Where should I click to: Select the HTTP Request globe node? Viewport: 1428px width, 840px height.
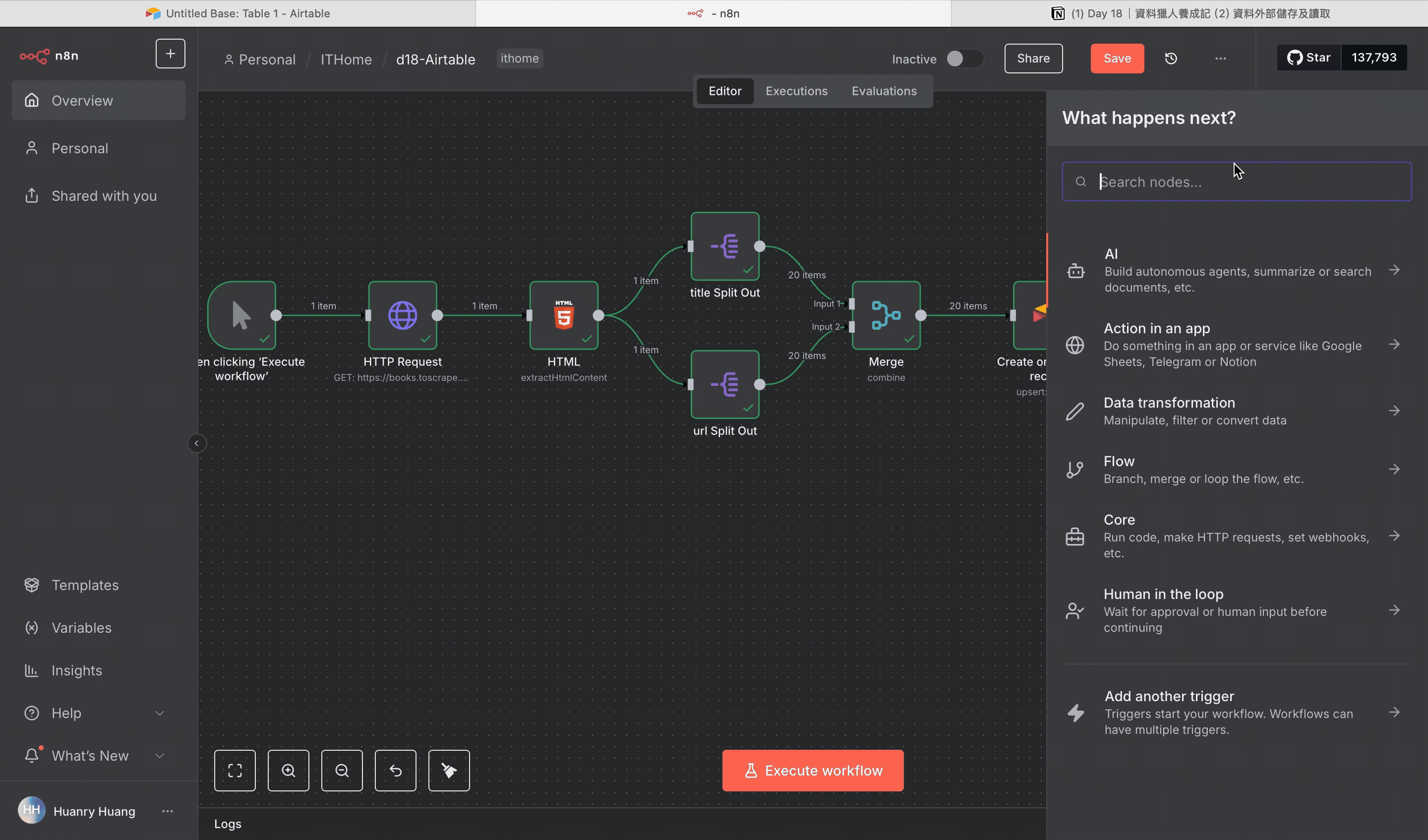(x=402, y=315)
